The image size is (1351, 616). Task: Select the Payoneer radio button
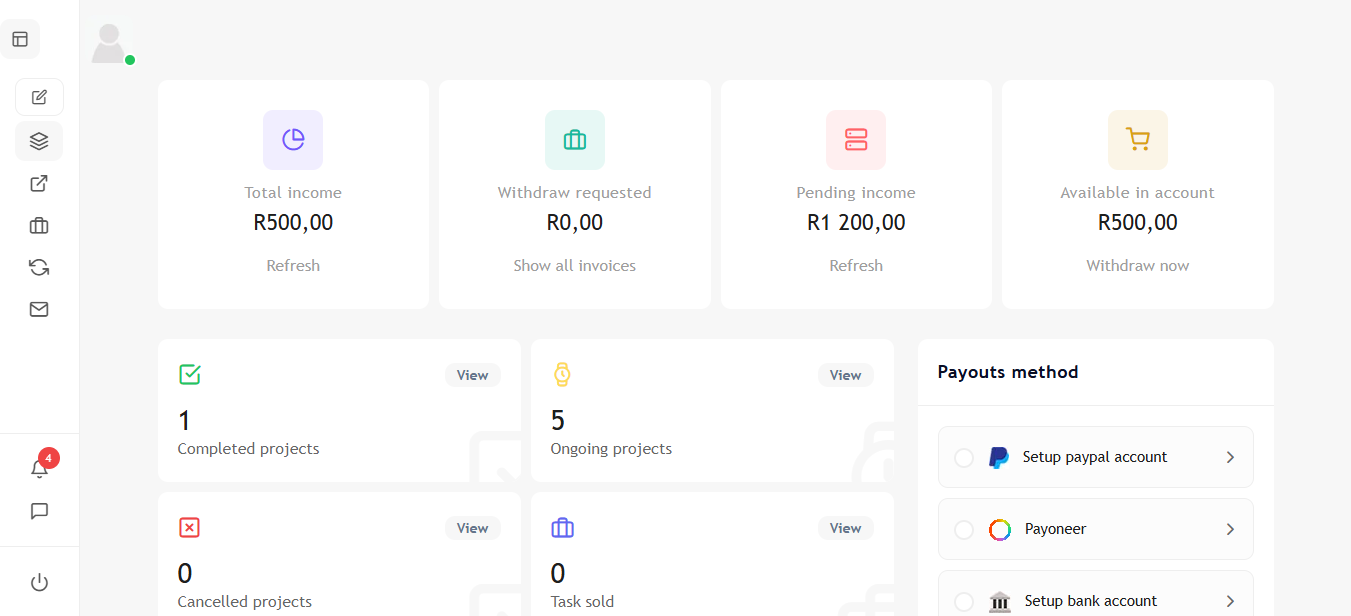(x=963, y=529)
